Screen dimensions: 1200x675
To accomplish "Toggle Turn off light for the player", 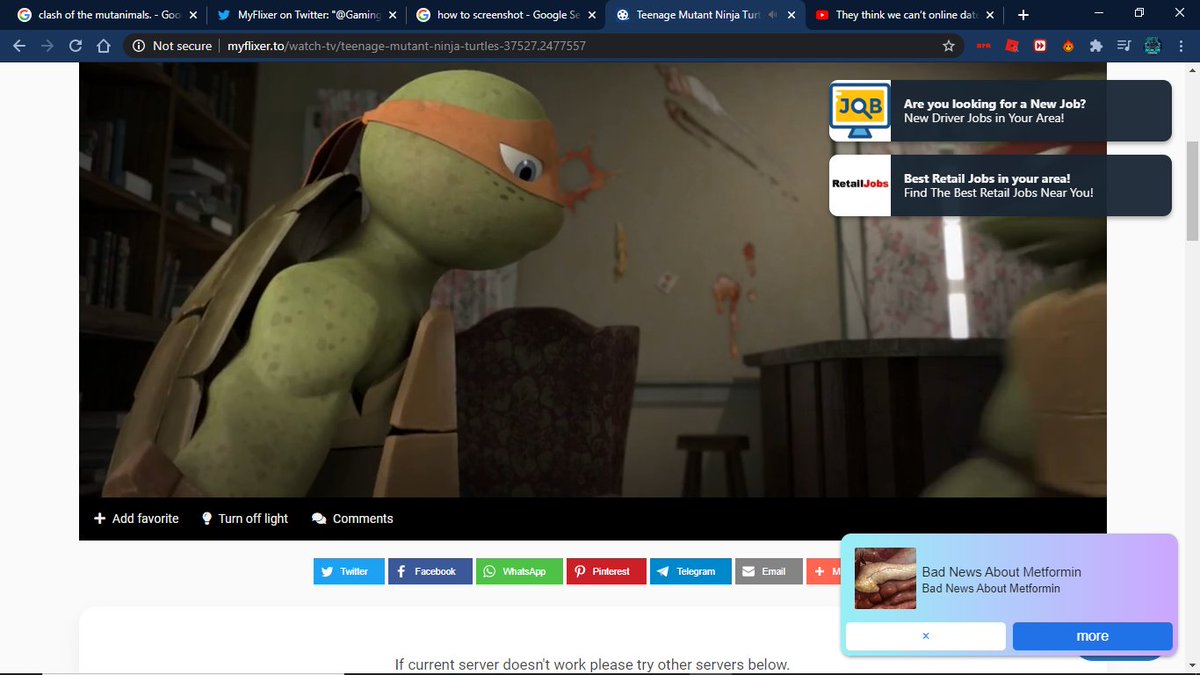I will coord(245,518).
